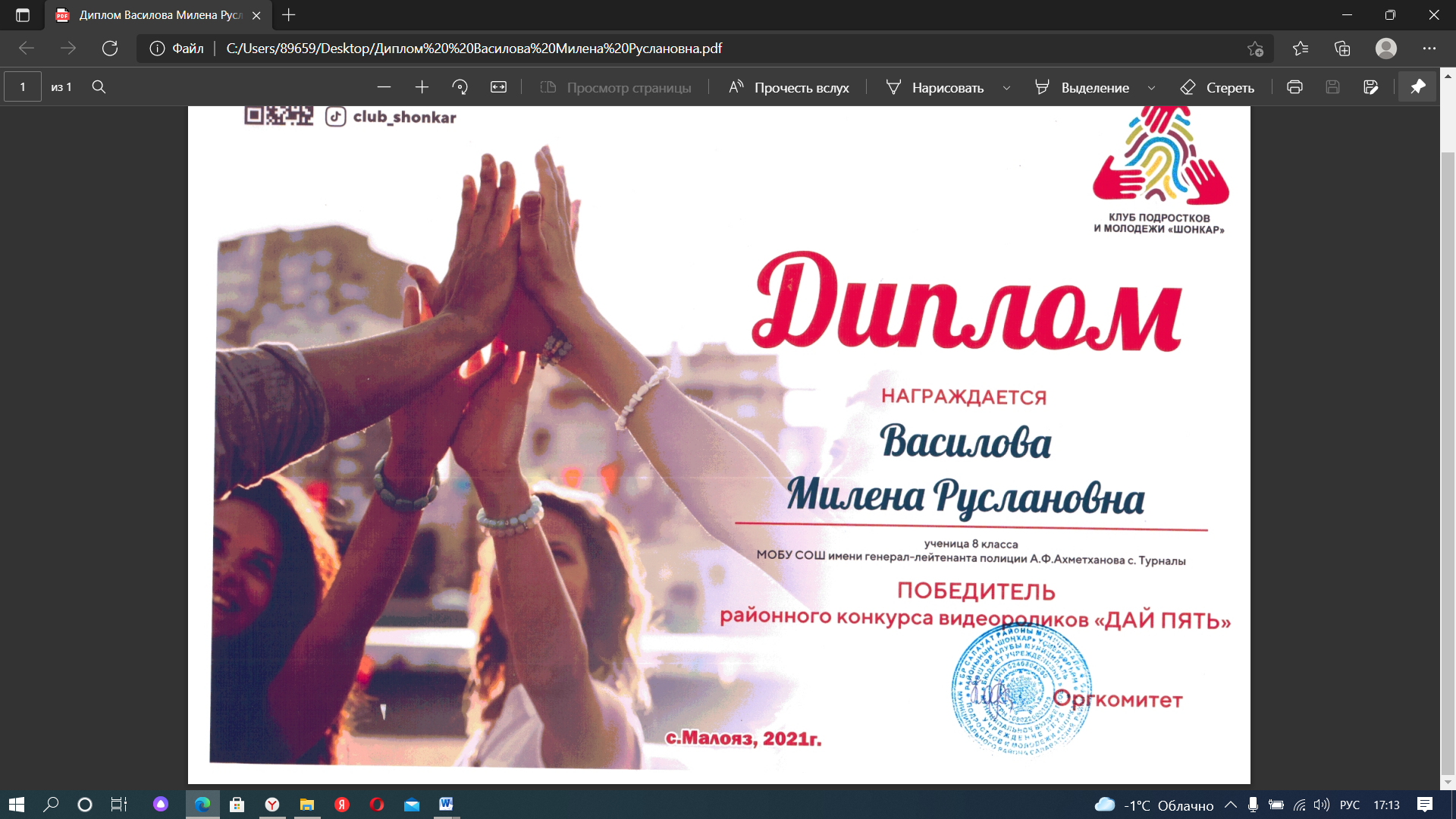Image resolution: width=1456 pixels, height=819 pixels.
Task: Open the red Я Yandex app on taskbar
Action: click(342, 805)
